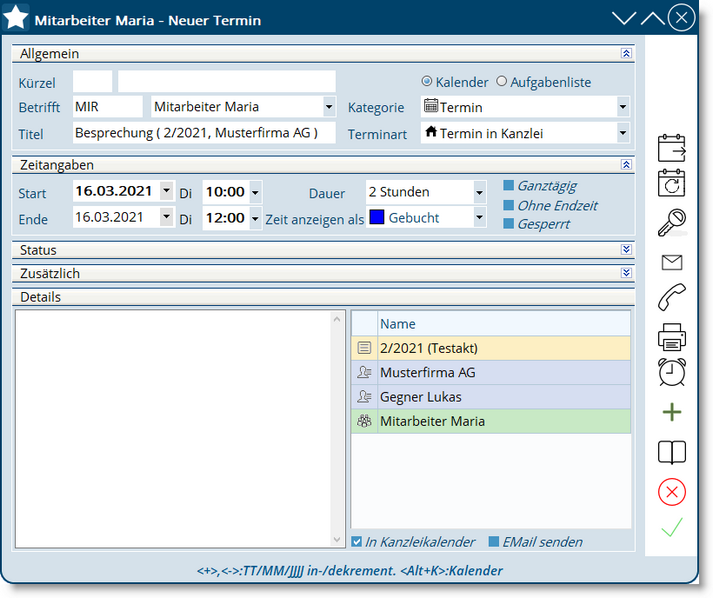Click the house icon in Terminart field
Viewport: 713px width, 598px height.
pyautogui.click(x=431, y=132)
